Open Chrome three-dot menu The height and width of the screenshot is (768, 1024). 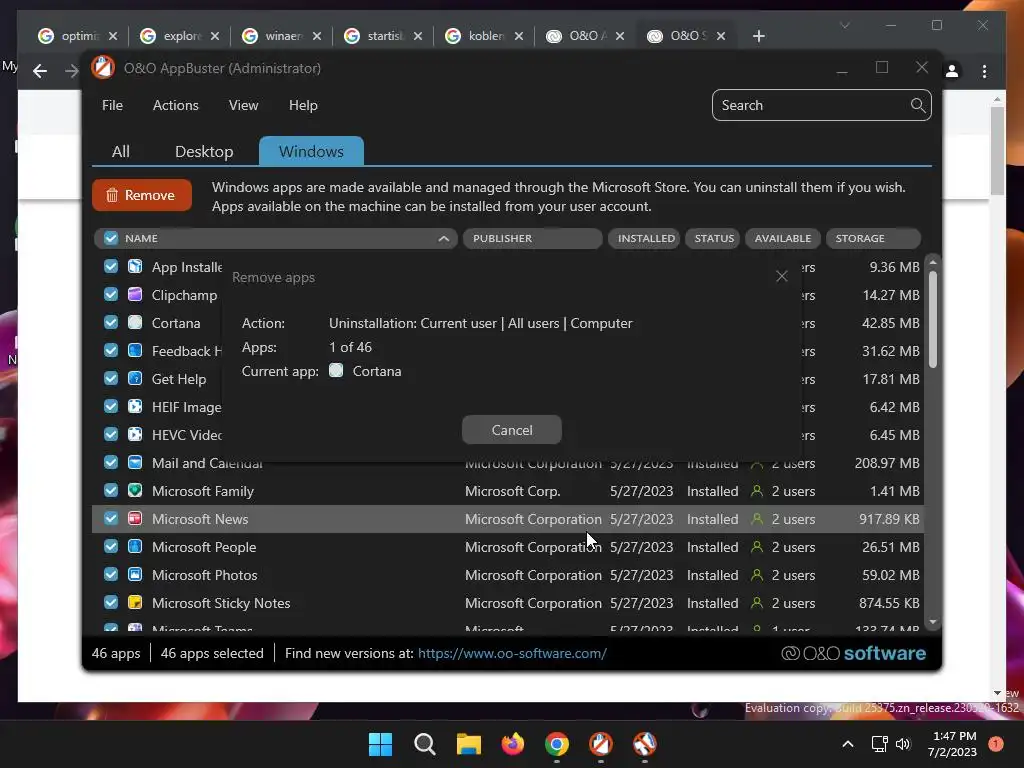click(985, 71)
